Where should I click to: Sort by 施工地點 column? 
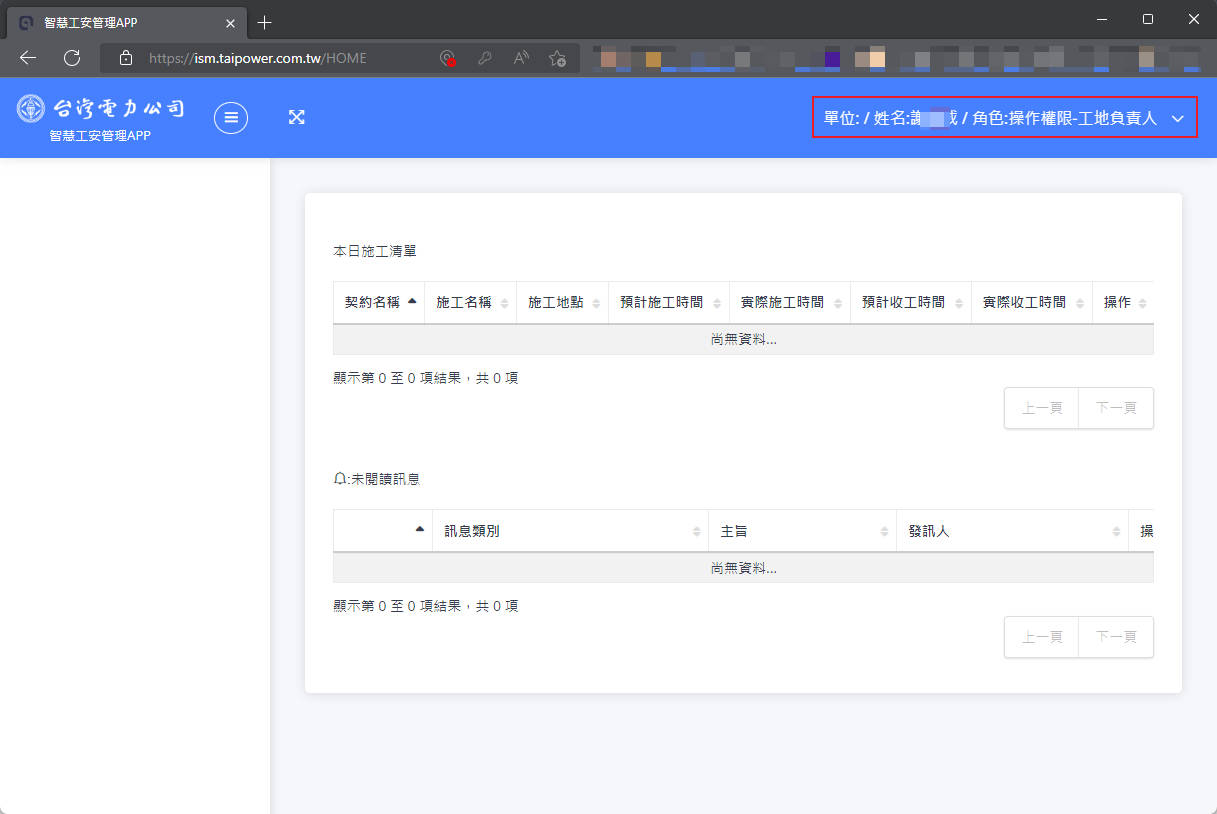click(562, 302)
